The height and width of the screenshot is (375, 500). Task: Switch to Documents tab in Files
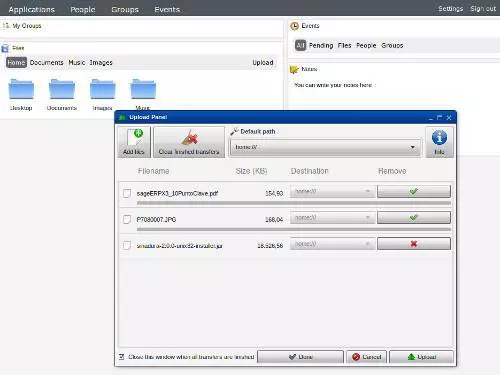tap(46, 63)
